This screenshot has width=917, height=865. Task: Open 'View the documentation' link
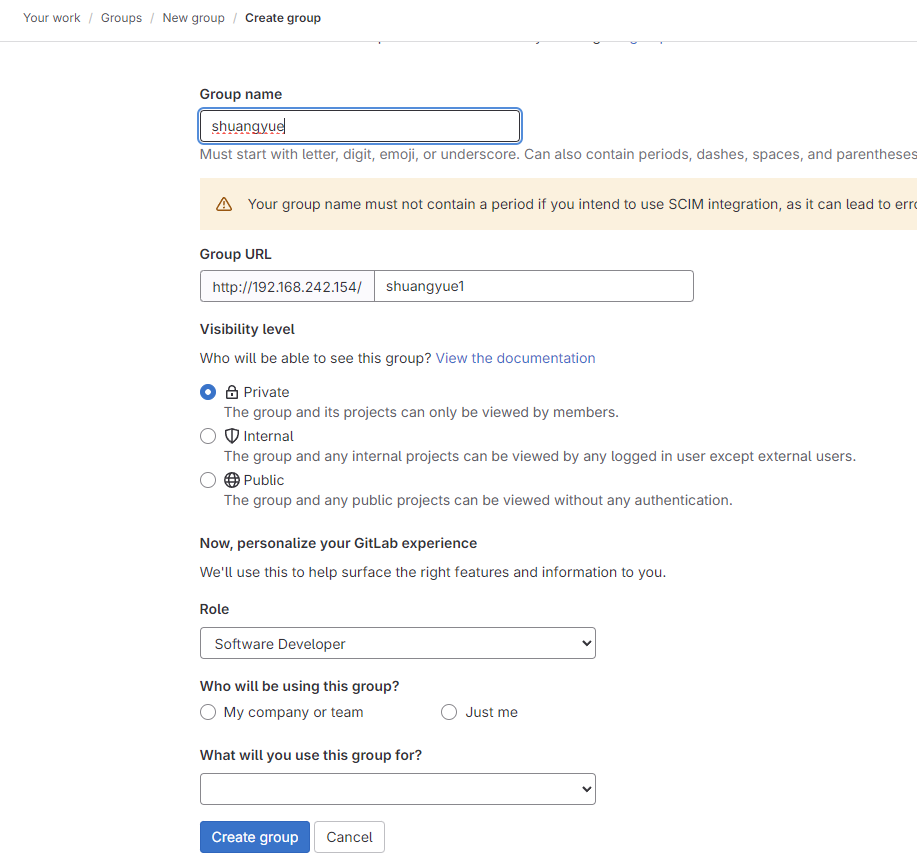515,358
